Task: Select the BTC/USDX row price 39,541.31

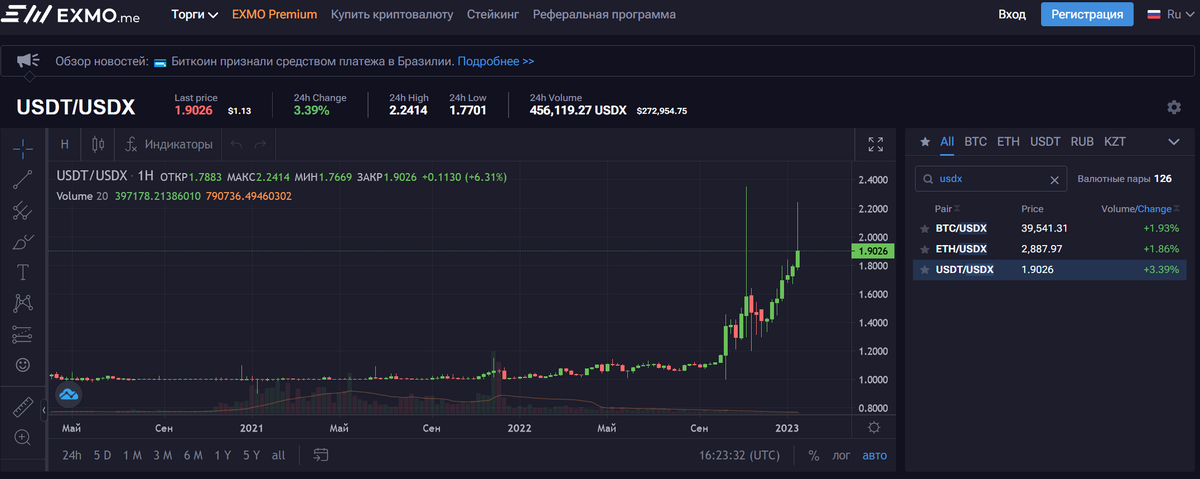Action: coord(1045,228)
